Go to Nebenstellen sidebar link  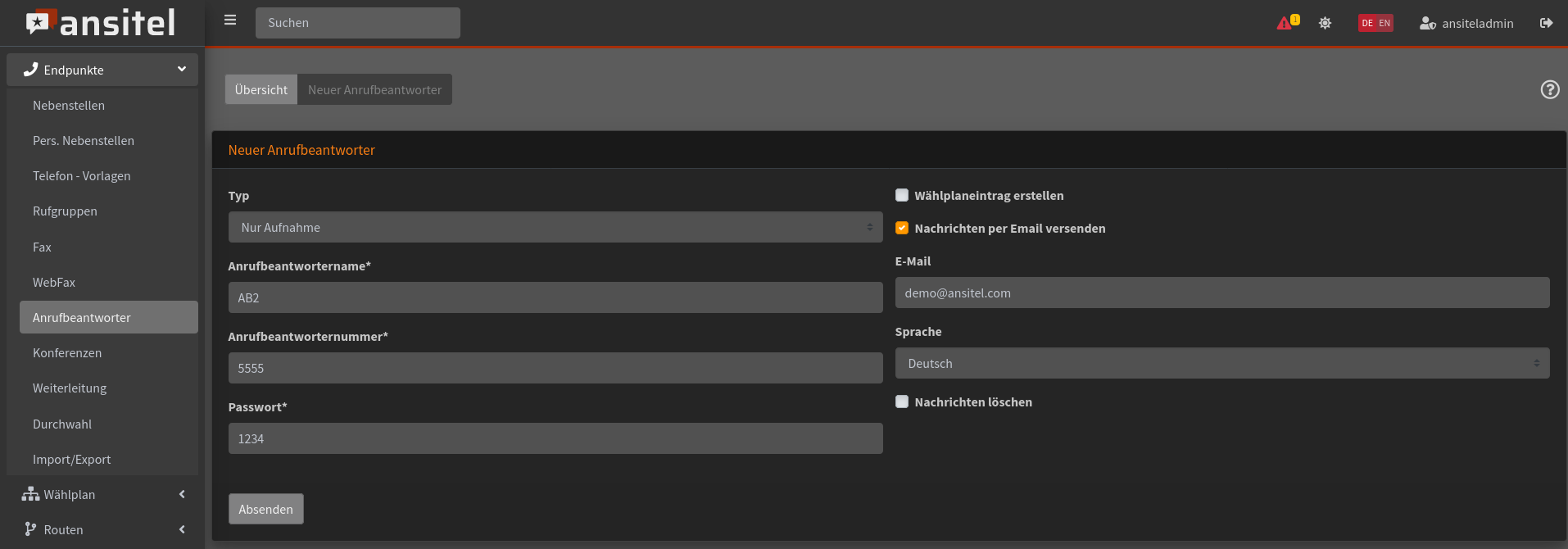pos(69,105)
